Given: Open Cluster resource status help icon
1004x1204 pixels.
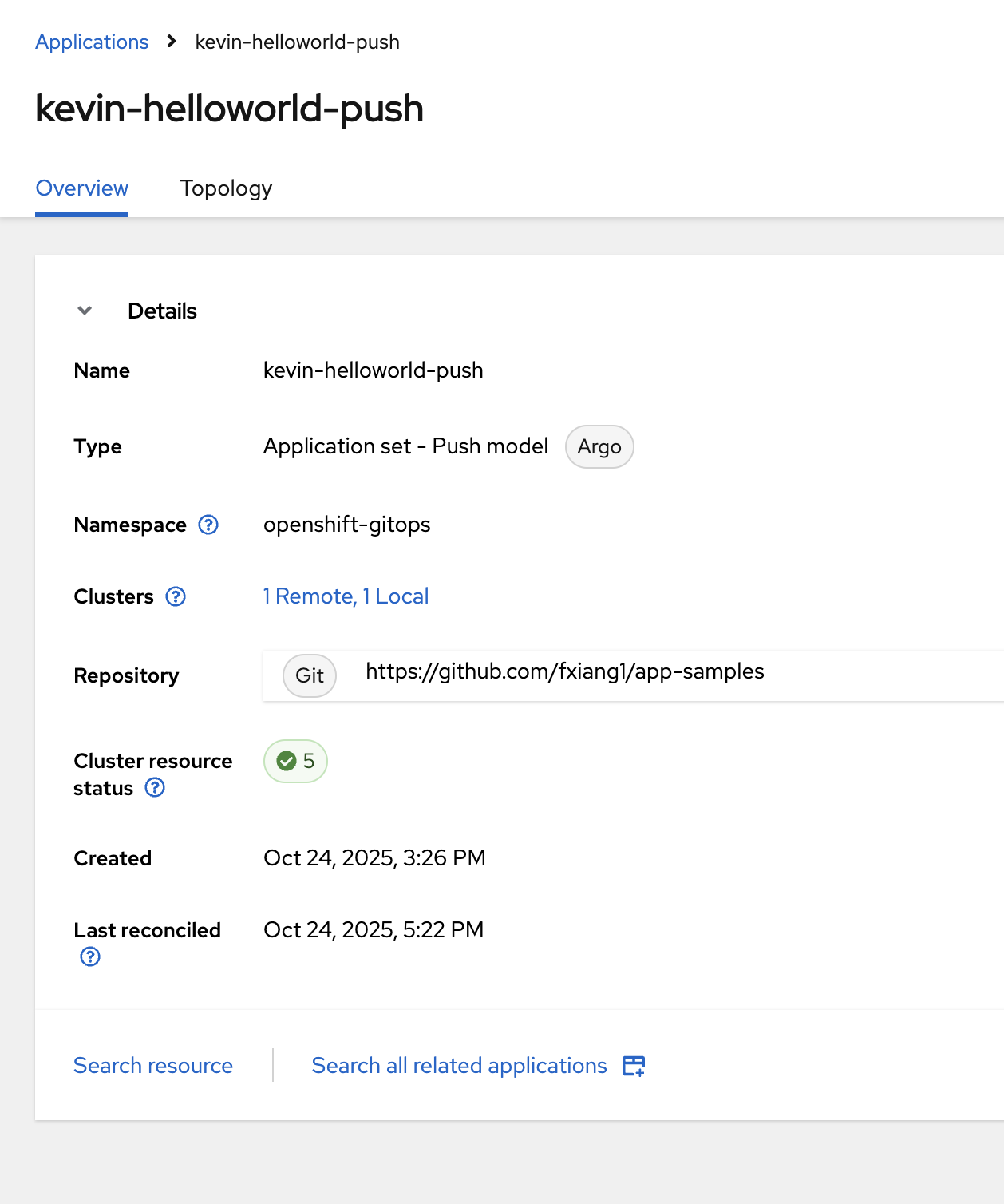Looking at the screenshot, I should 155,788.
